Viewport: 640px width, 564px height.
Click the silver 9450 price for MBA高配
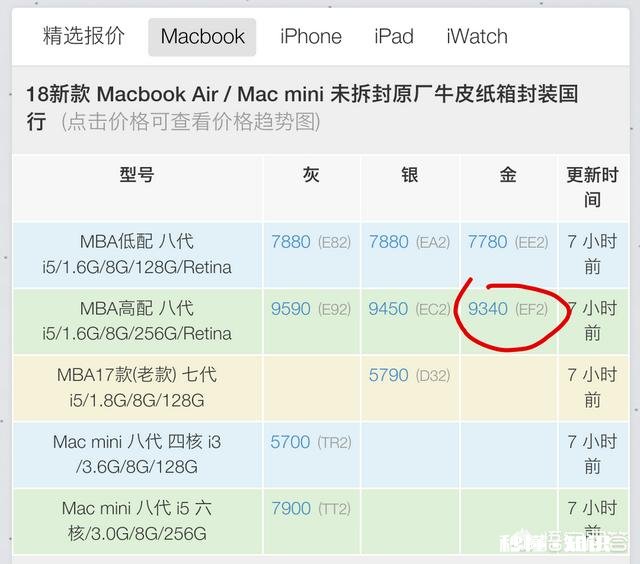pos(389,309)
